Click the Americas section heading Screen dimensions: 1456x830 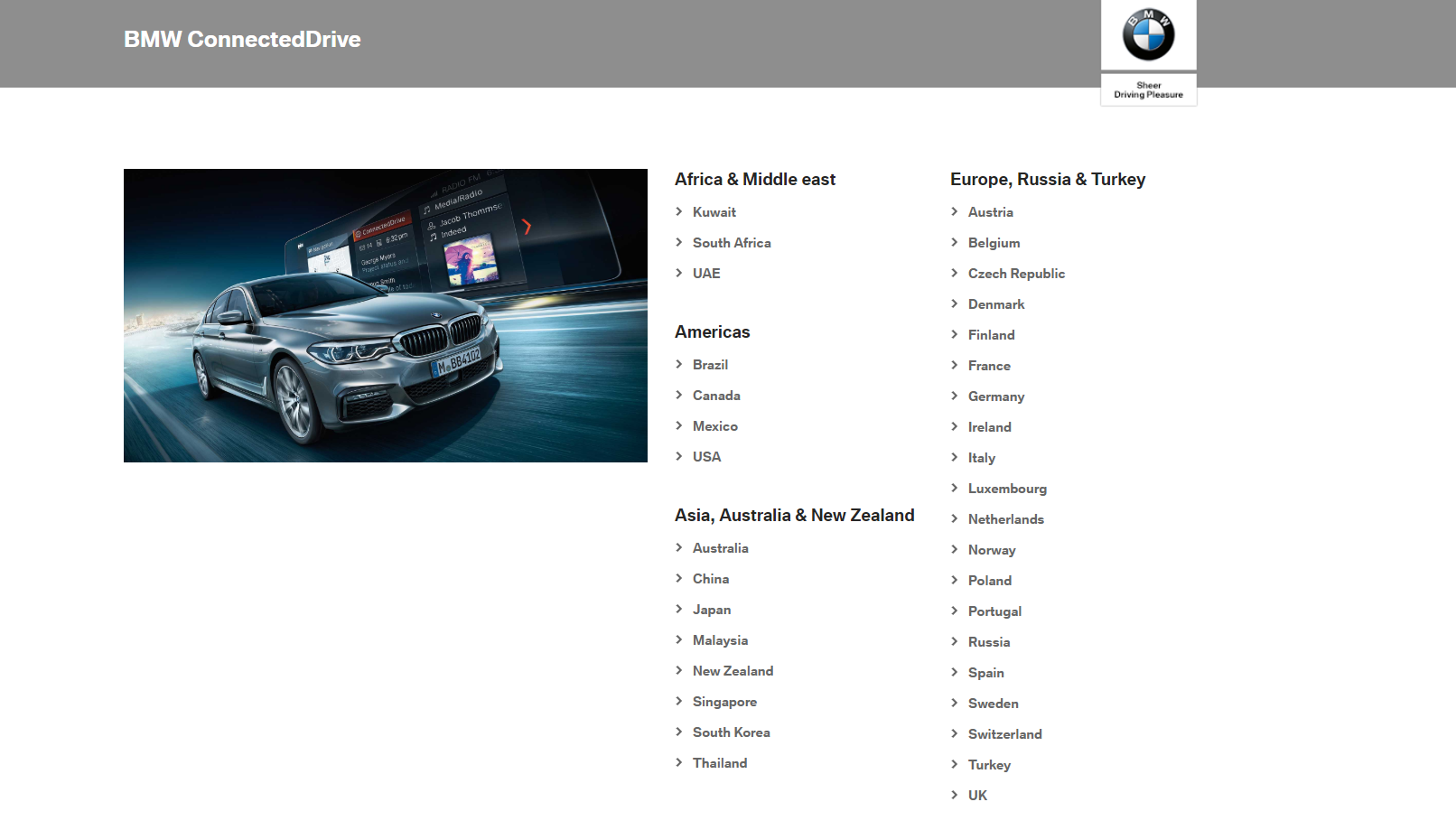tap(713, 332)
